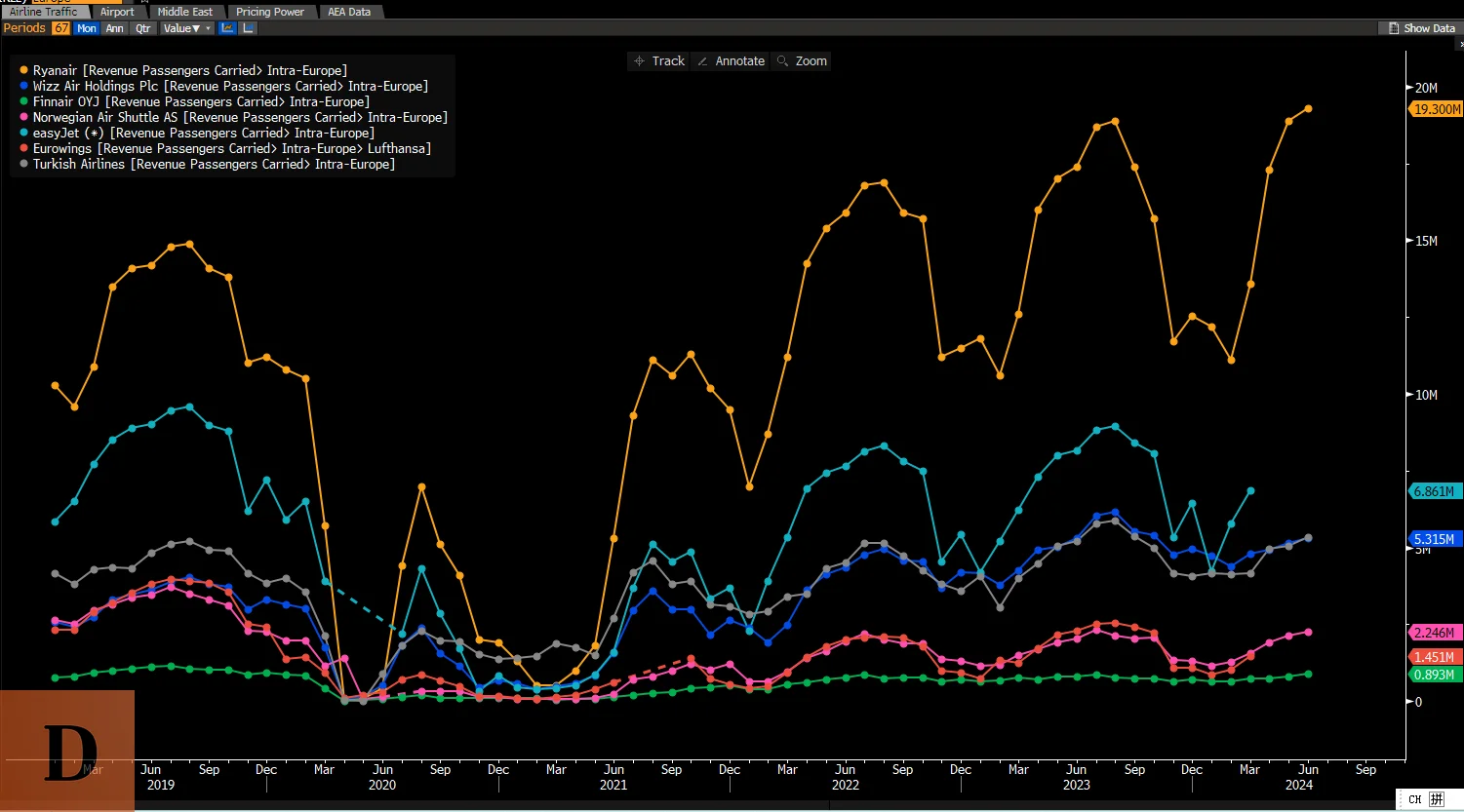
Task: Click the blue Wizz Air legend dot
Action: click(x=23, y=86)
